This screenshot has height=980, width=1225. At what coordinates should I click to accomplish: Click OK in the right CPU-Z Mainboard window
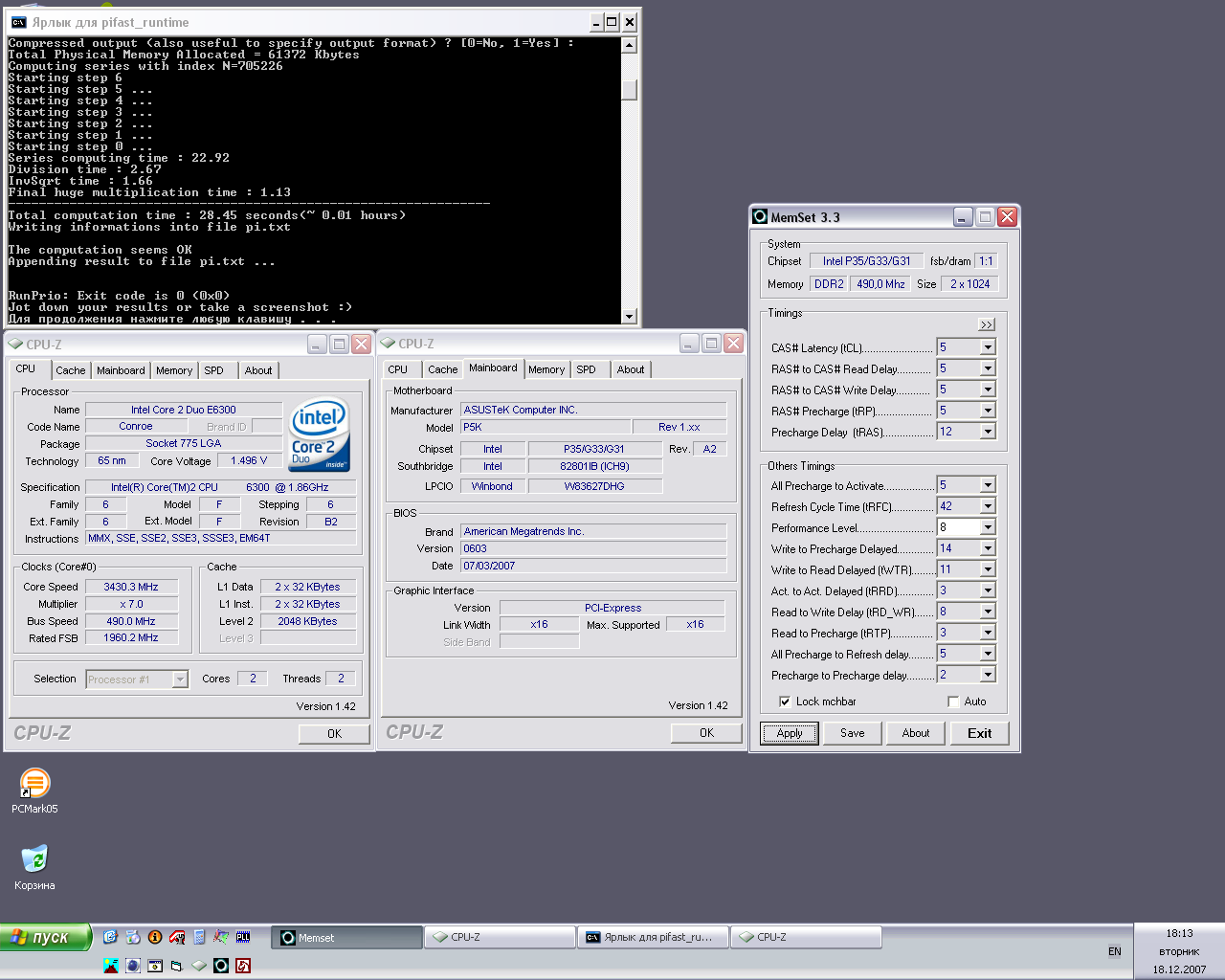[706, 733]
